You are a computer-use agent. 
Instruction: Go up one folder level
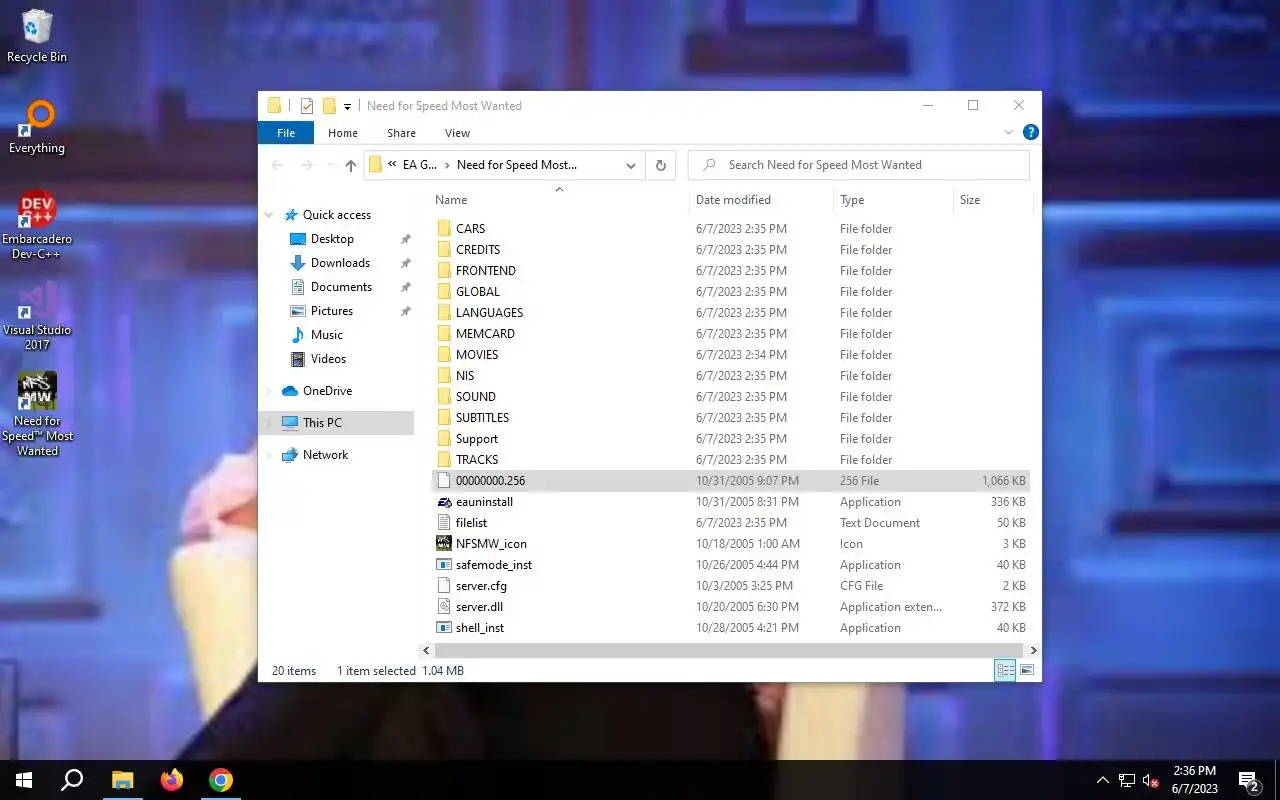[350, 165]
